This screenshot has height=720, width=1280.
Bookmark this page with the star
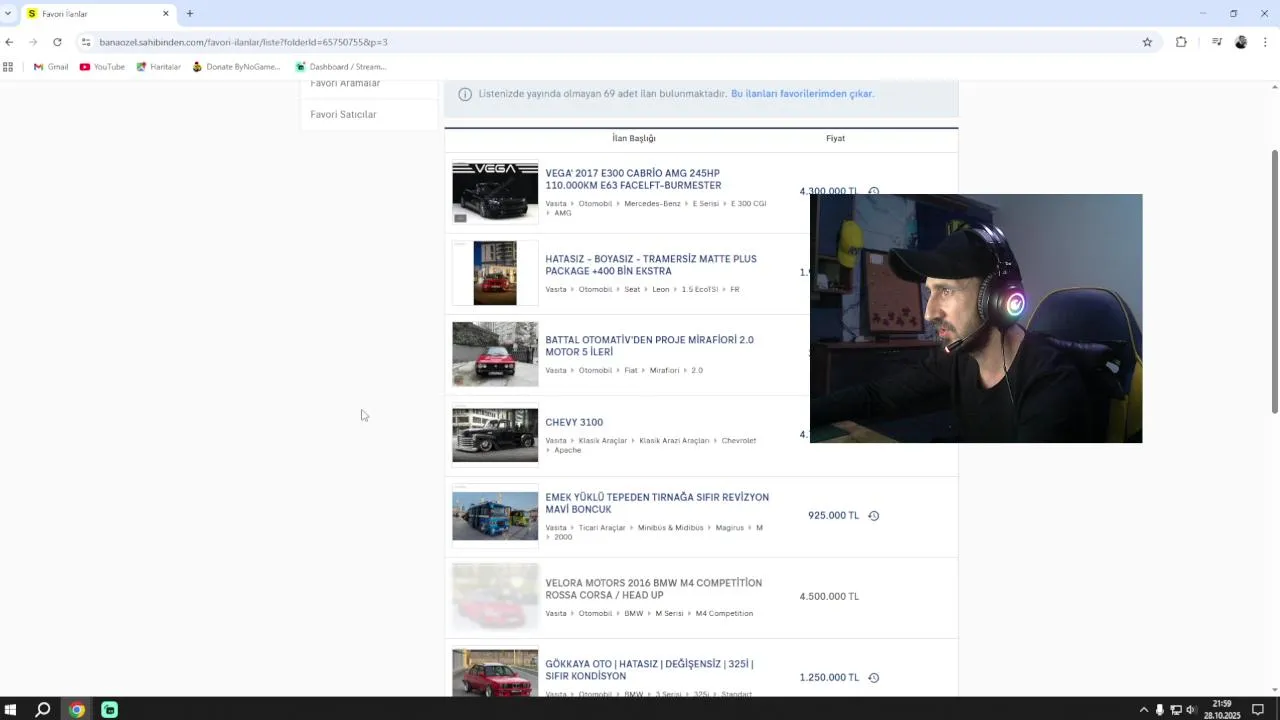pyautogui.click(x=1147, y=42)
